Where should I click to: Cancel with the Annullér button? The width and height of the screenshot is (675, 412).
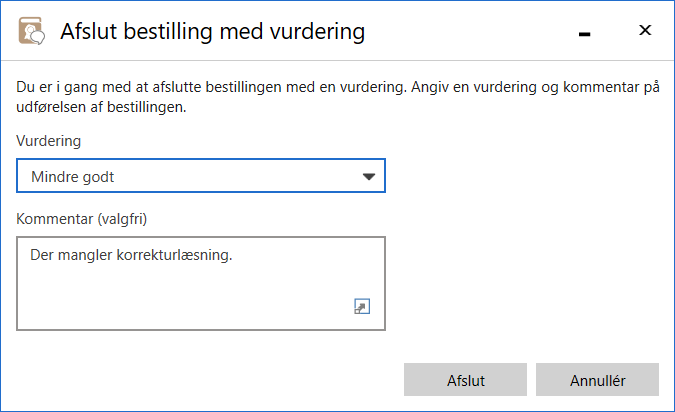point(597,380)
